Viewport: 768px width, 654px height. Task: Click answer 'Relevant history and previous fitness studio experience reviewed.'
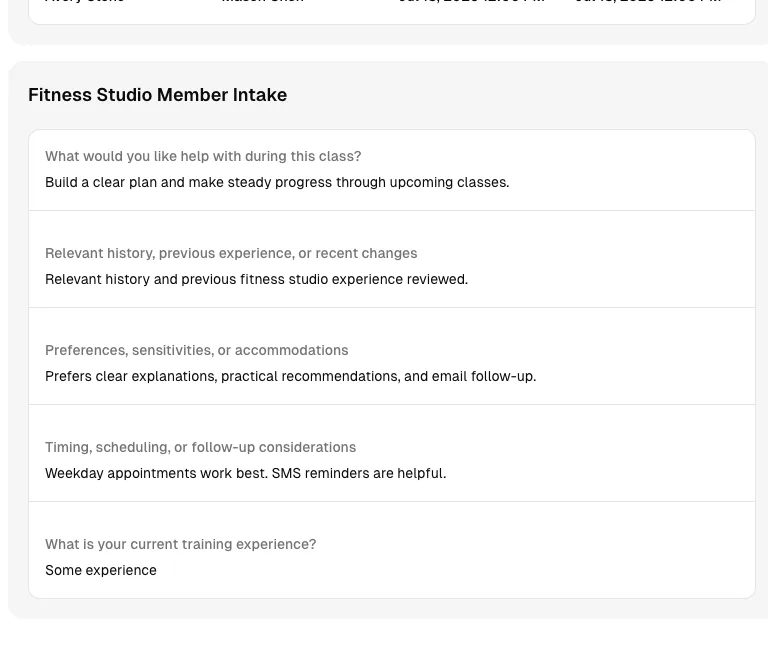tap(256, 279)
